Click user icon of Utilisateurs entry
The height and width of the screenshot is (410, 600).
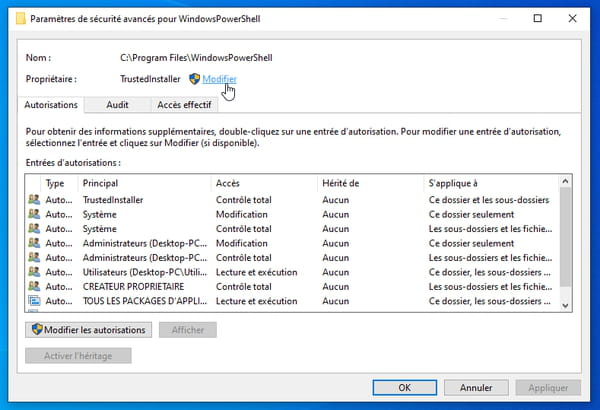point(34,272)
